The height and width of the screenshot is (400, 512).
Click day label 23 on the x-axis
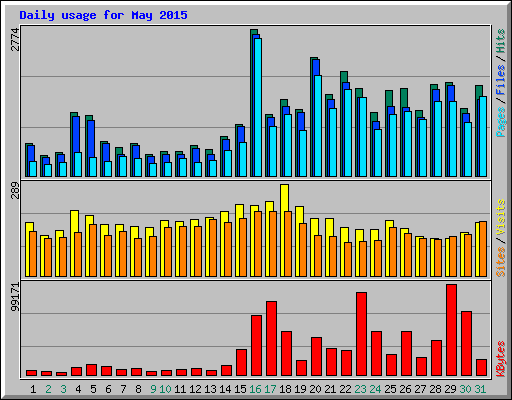[360, 389]
